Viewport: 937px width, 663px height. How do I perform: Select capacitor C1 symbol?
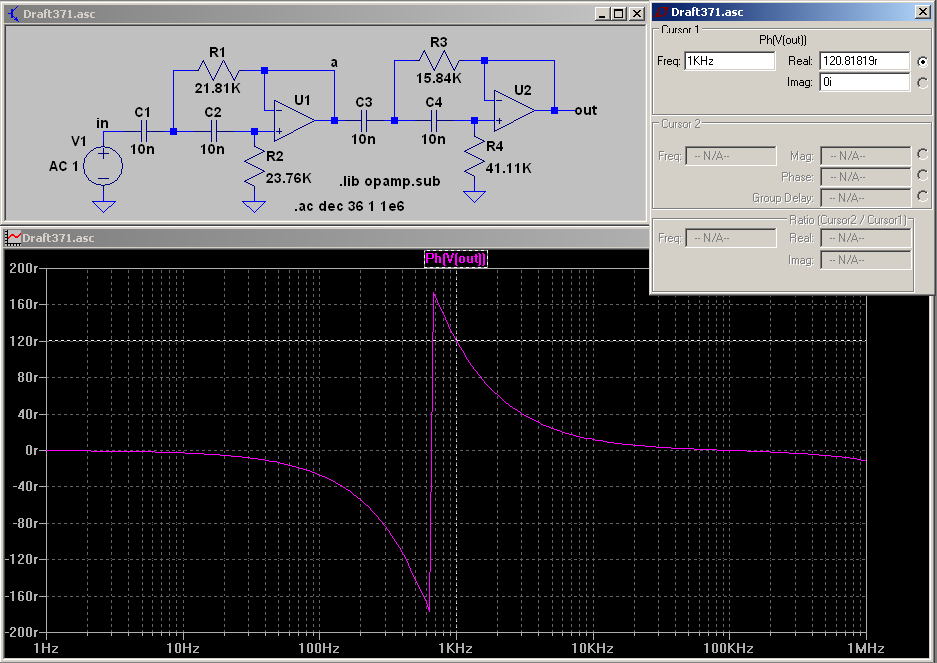(143, 131)
